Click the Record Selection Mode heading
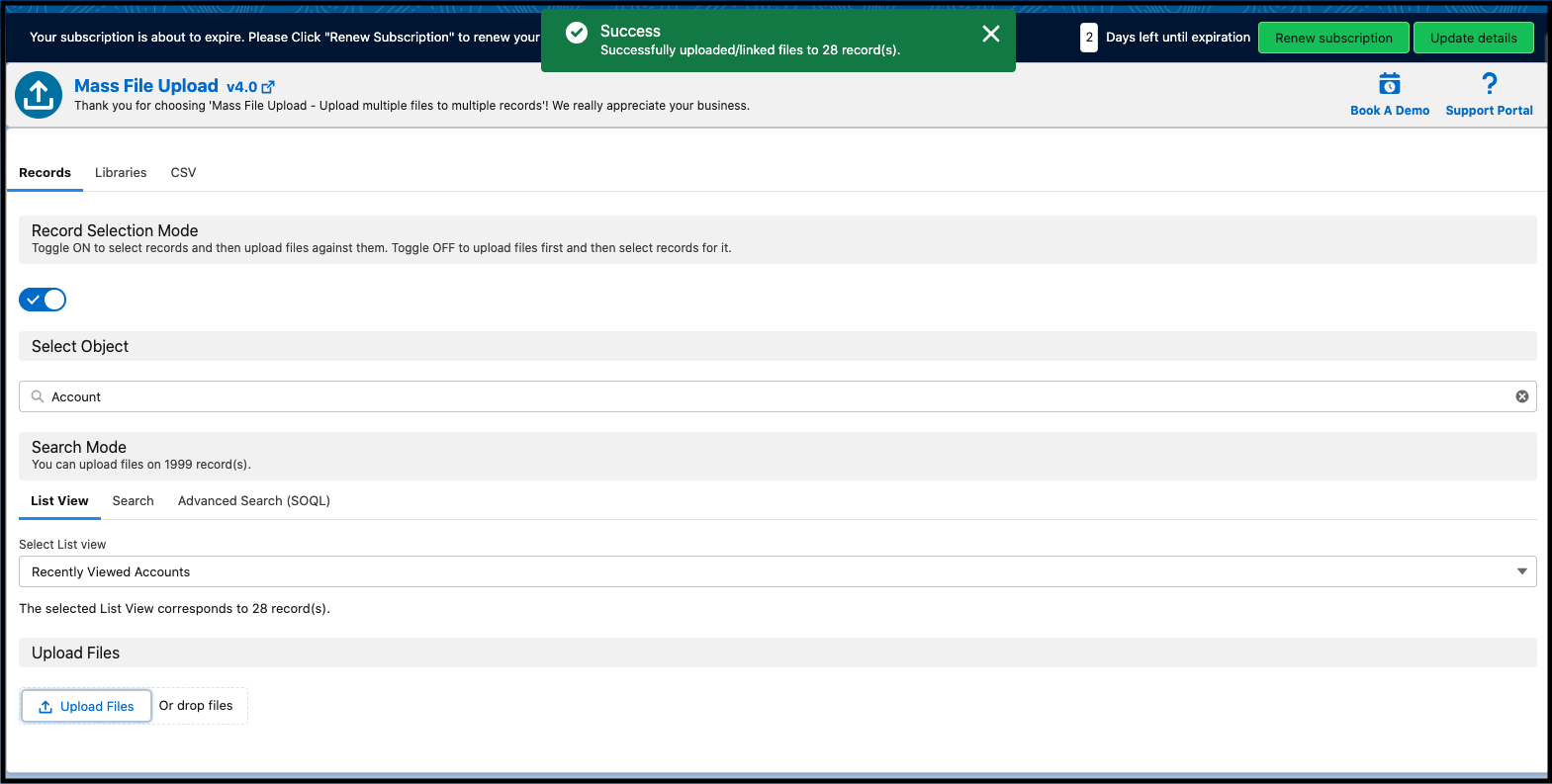The image size is (1552, 784). click(115, 230)
